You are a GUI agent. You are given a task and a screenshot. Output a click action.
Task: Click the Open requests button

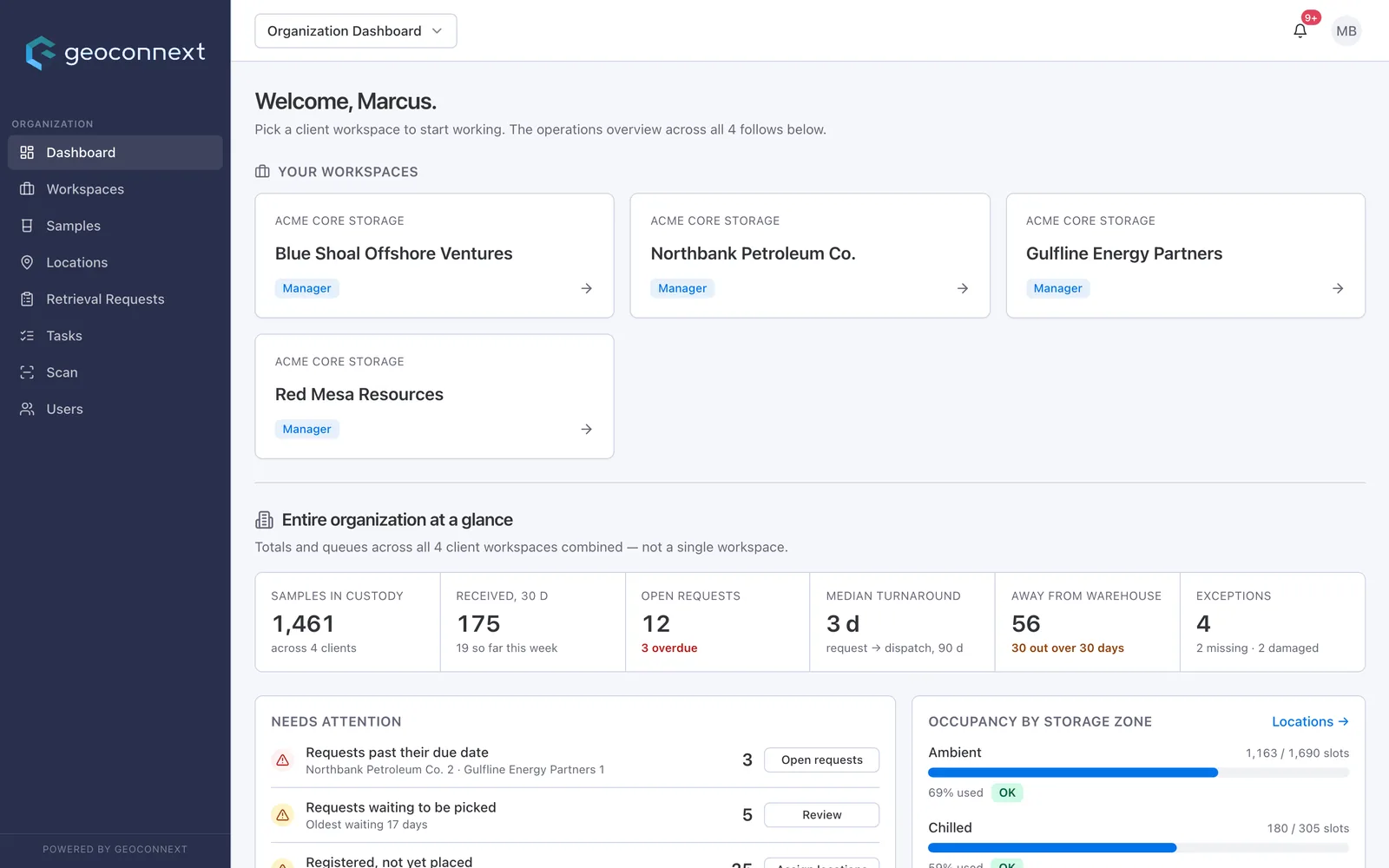pyautogui.click(x=821, y=759)
